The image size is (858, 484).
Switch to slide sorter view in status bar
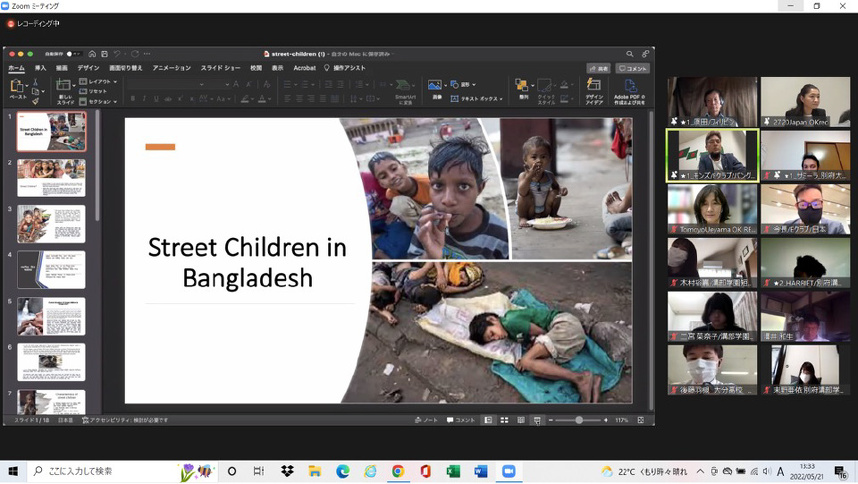click(x=504, y=420)
